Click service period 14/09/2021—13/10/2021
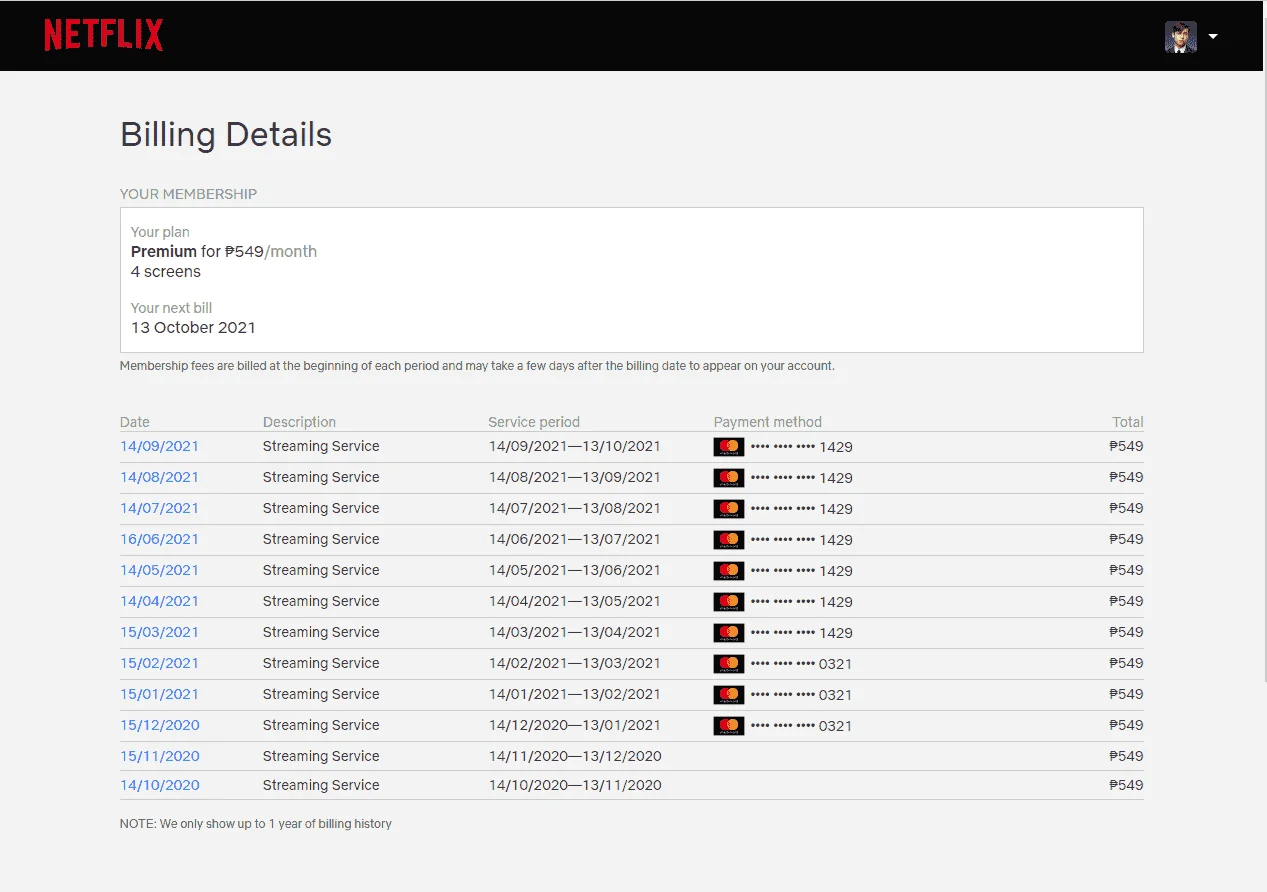 click(x=575, y=447)
